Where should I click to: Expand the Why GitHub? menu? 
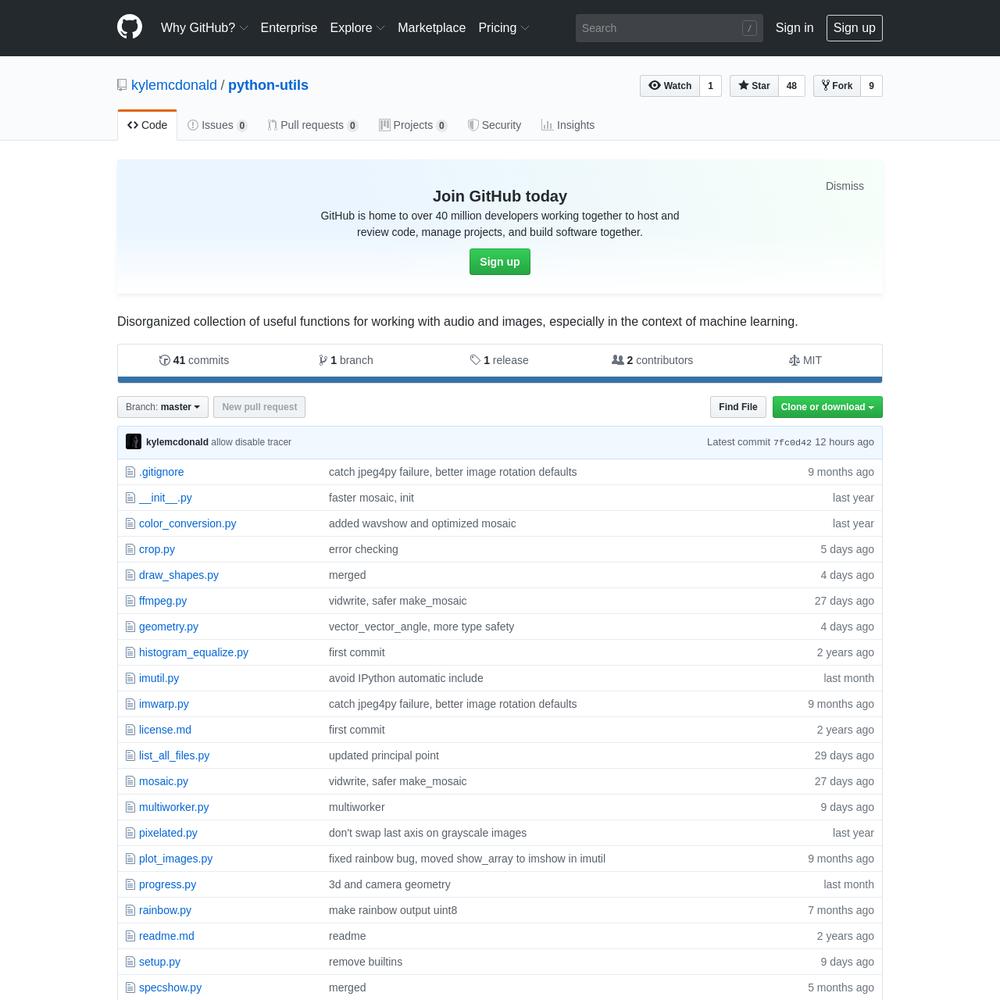(x=204, y=28)
